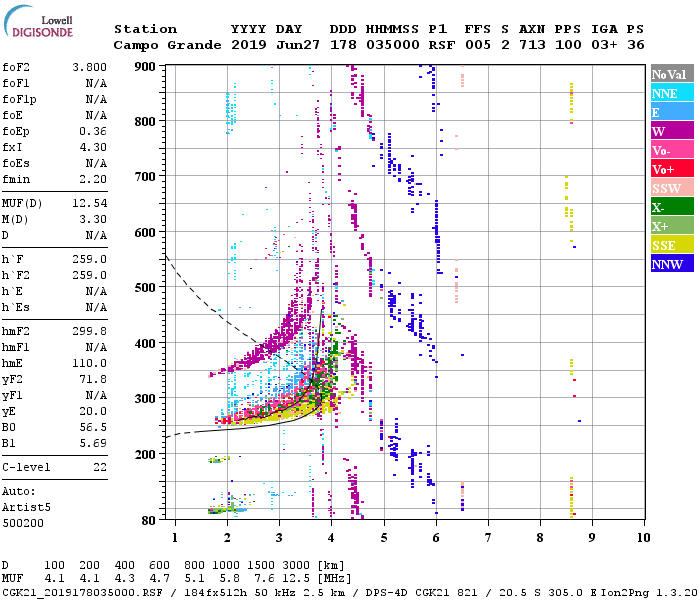The width and height of the screenshot is (700, 600).
Task: Click the foF2 value 3.800
Action: pos(89,67)
